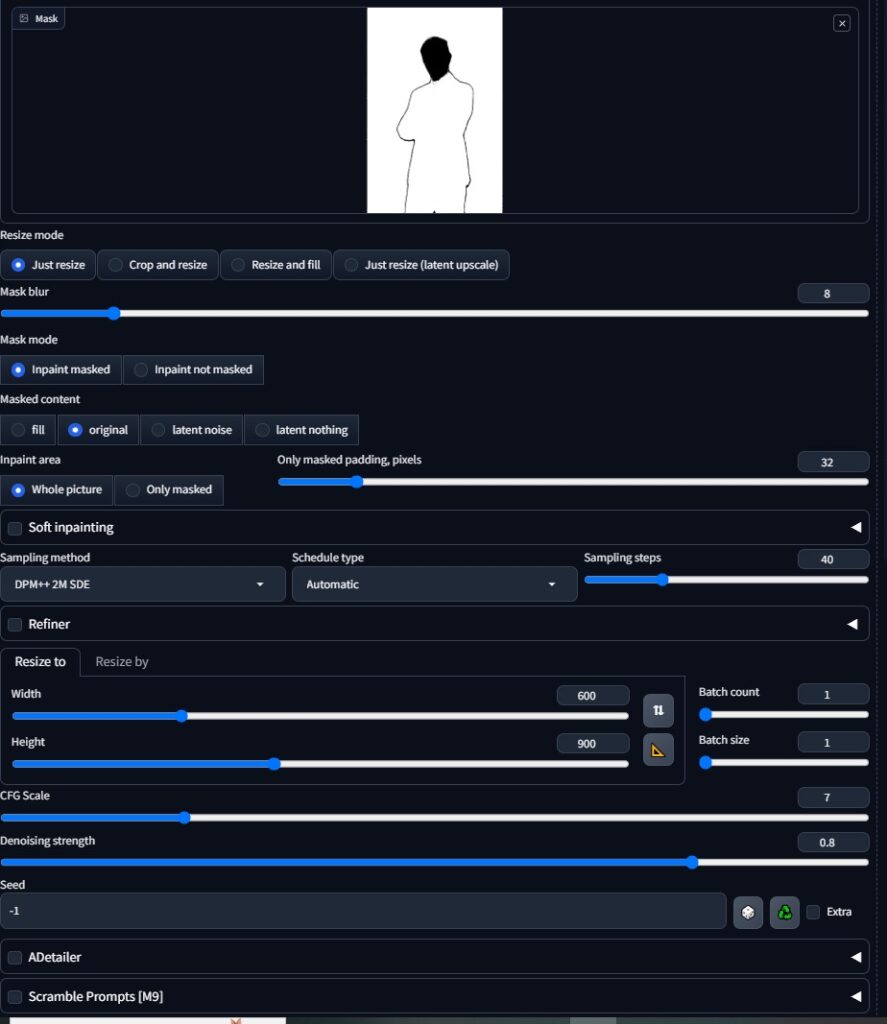Screen dimensions: 887x1024
Task: Randomize seed with the dice button
Action: (748, 912)
